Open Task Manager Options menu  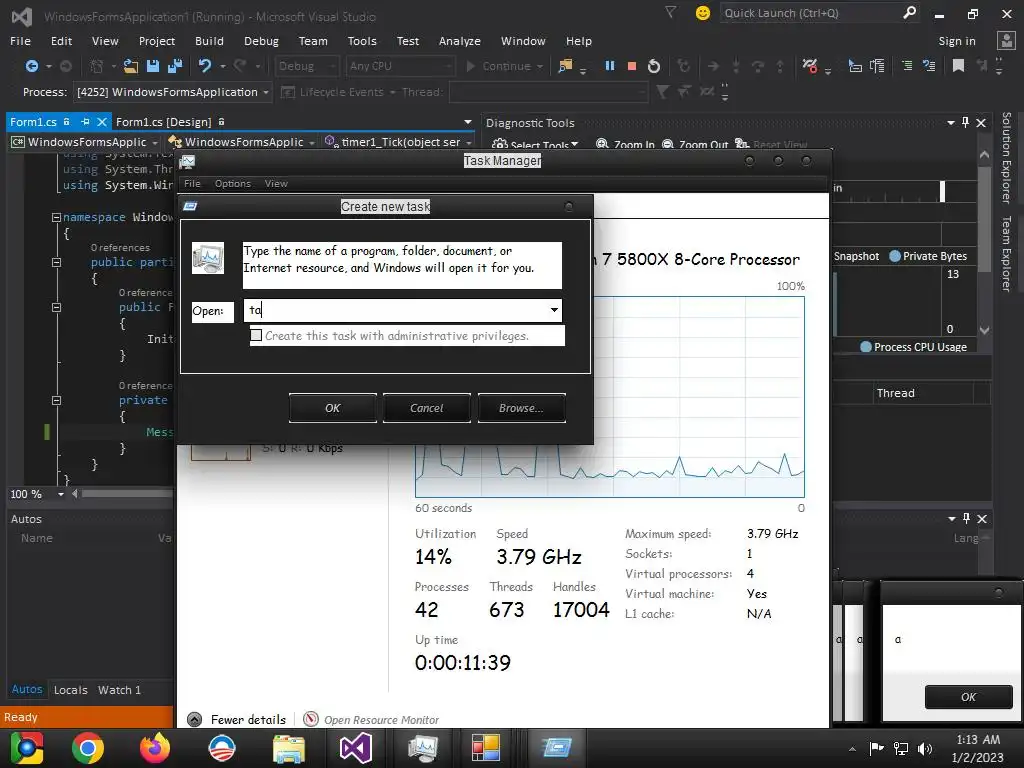tap(232, 184)
